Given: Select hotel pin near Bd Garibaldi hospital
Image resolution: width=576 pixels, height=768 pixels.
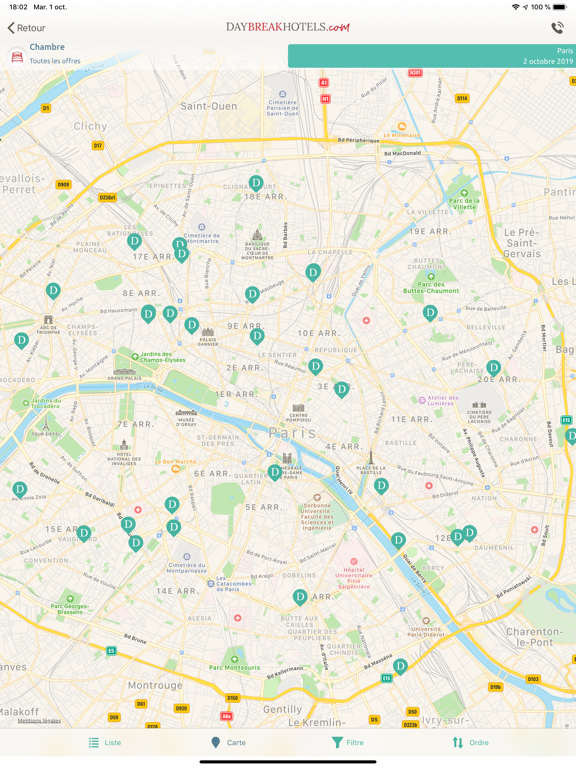Looking at the screenshot, I should (x=128, y=526).
